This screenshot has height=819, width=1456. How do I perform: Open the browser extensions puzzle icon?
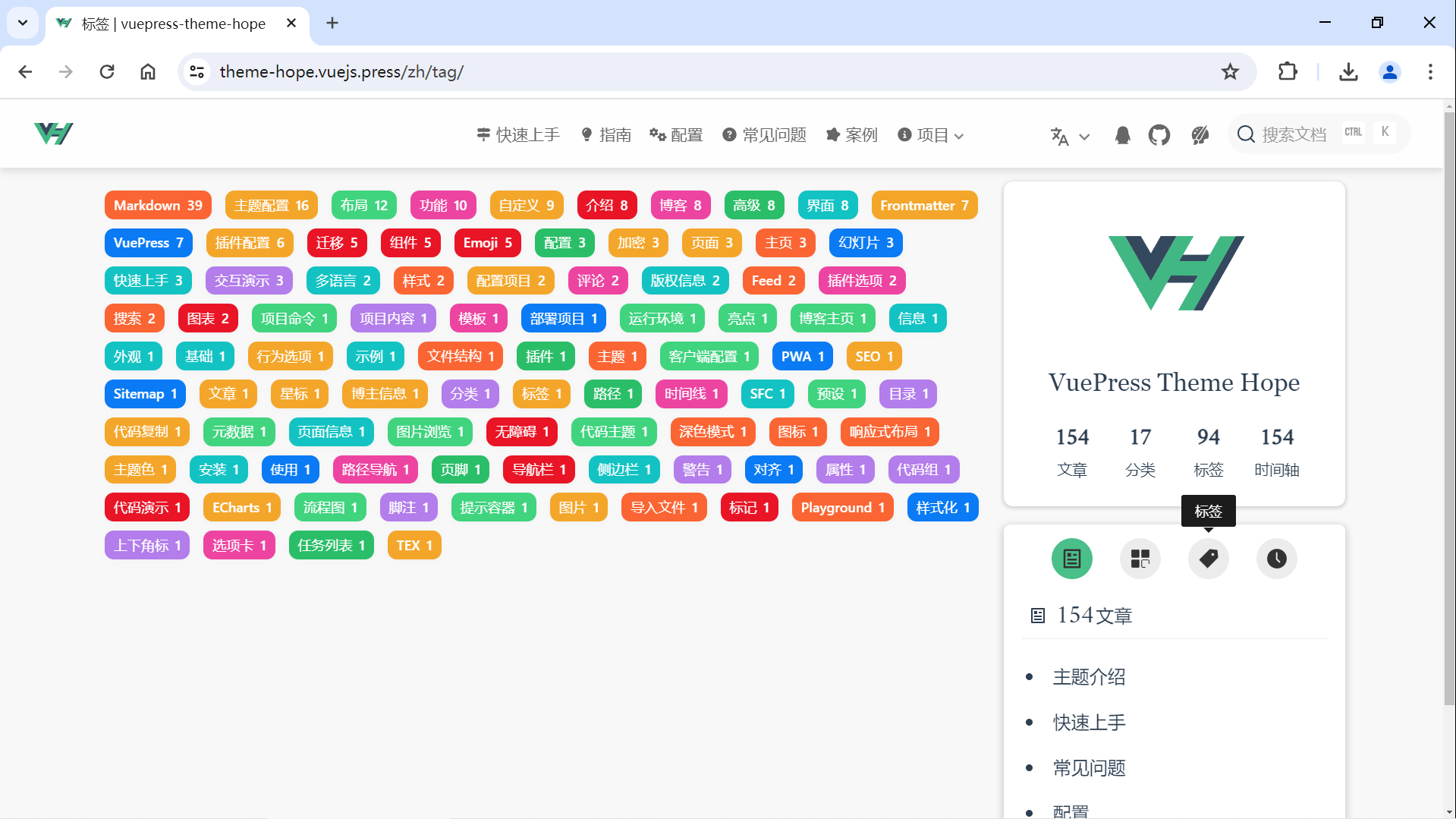pos(1288,72)
